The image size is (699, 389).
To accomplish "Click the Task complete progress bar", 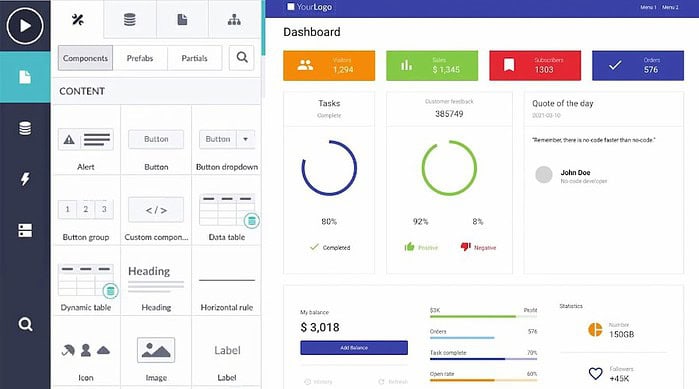I will (483, 359).
